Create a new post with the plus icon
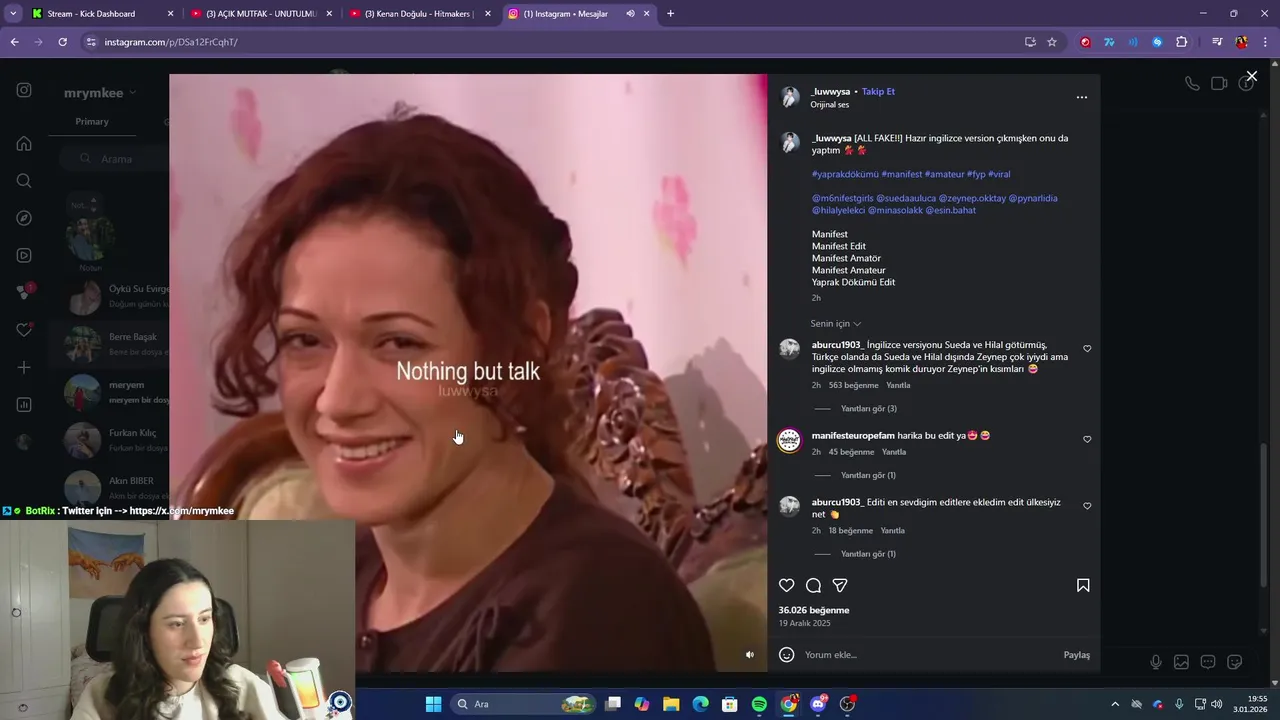Screen dimensions: 1280x720 (24, 367)
